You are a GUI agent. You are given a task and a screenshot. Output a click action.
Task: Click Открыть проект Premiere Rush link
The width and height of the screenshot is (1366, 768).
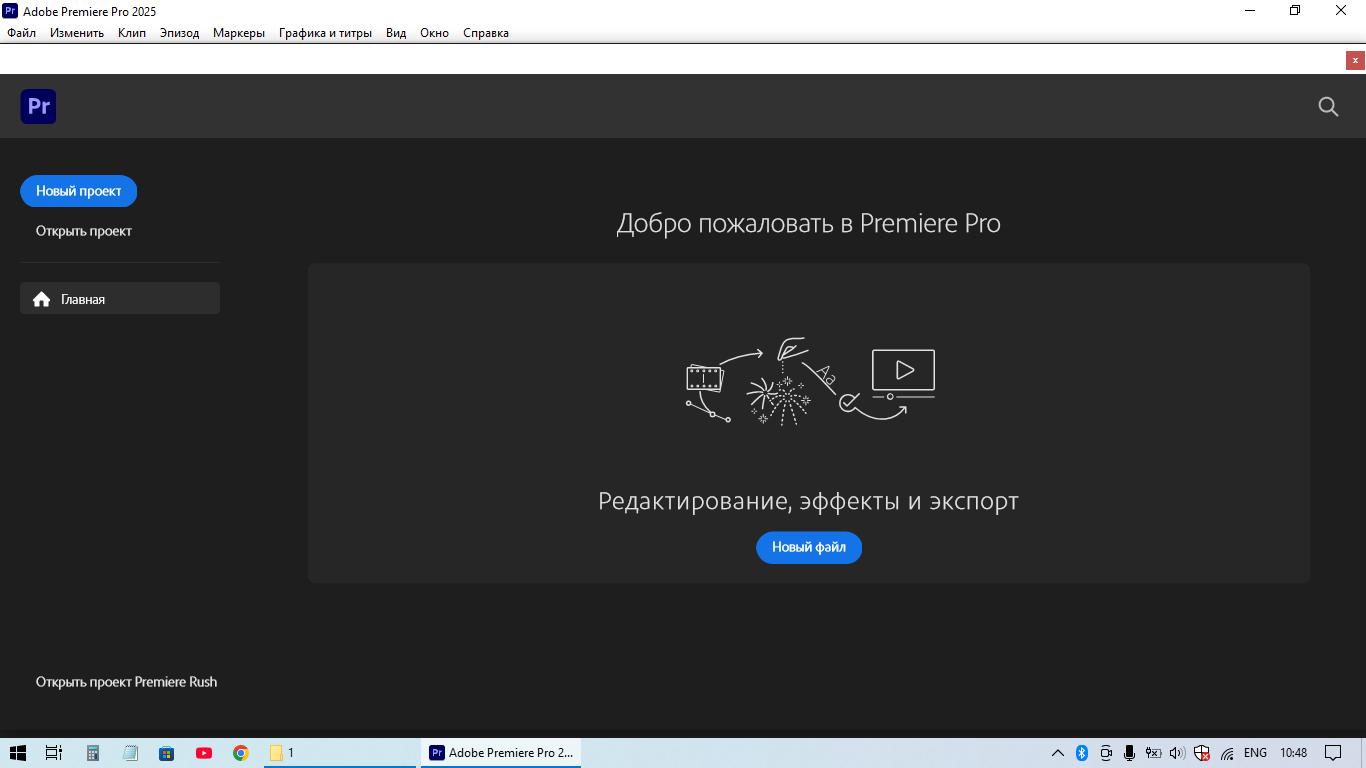click(x=127, y=682)
